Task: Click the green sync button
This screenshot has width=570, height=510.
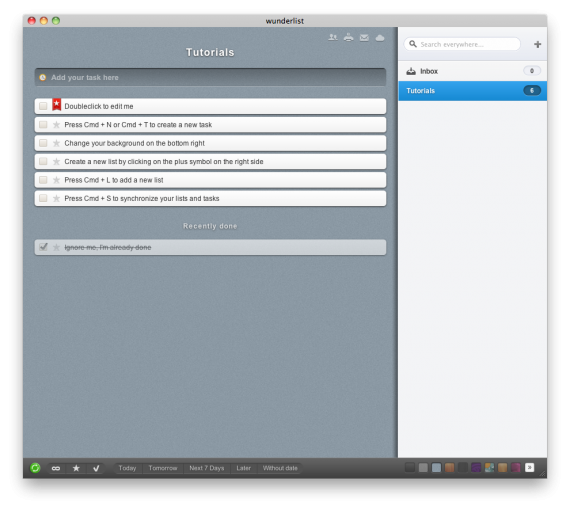Action: (35, 468)
